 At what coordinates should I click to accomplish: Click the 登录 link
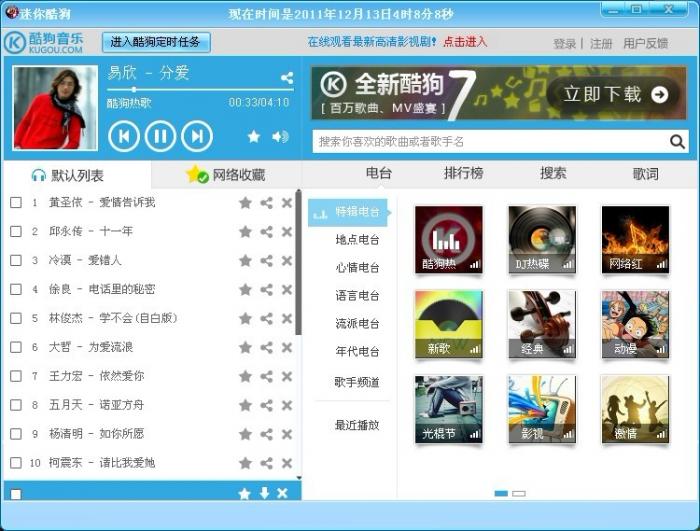565,43
